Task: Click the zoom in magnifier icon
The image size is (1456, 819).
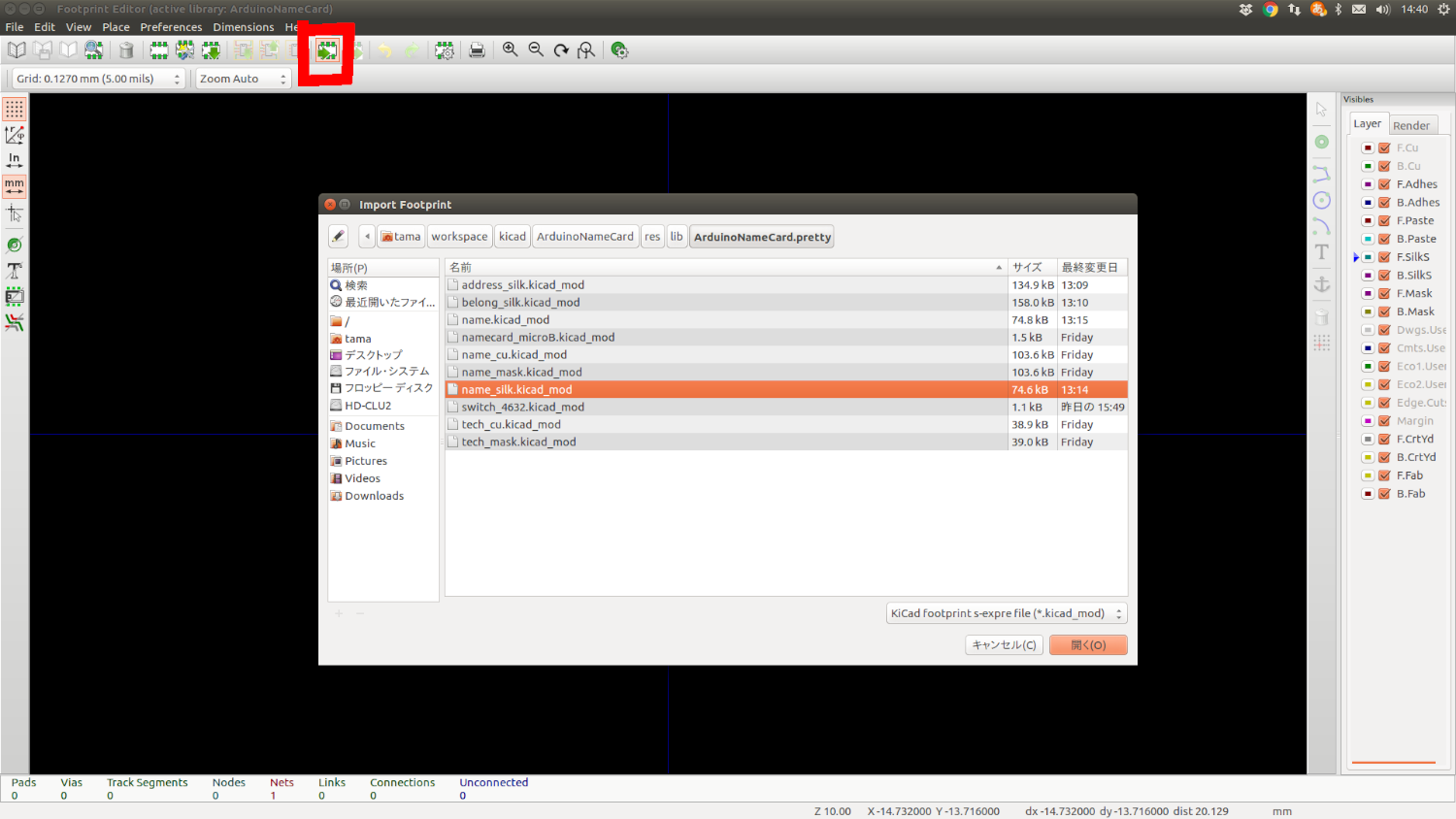Action: pos(510,50)
